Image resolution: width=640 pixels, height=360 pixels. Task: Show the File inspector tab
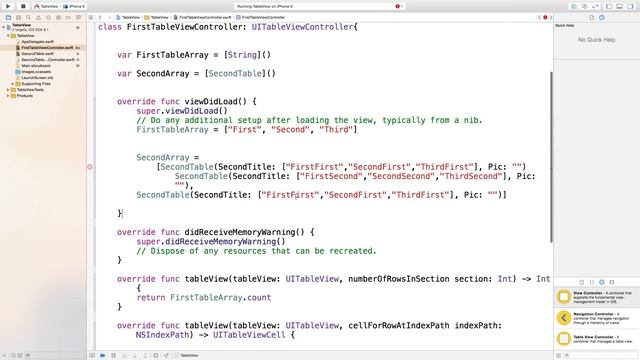[x=591, y=18]
